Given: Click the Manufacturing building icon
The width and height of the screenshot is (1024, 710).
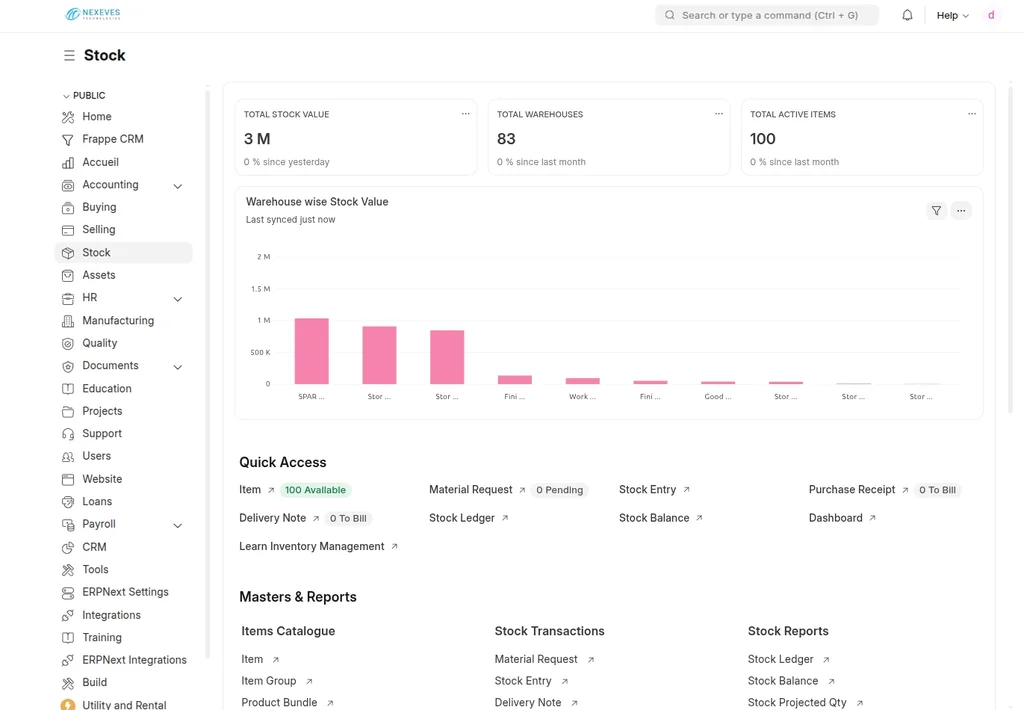Looking at the screenshot, I should (68, 321).
